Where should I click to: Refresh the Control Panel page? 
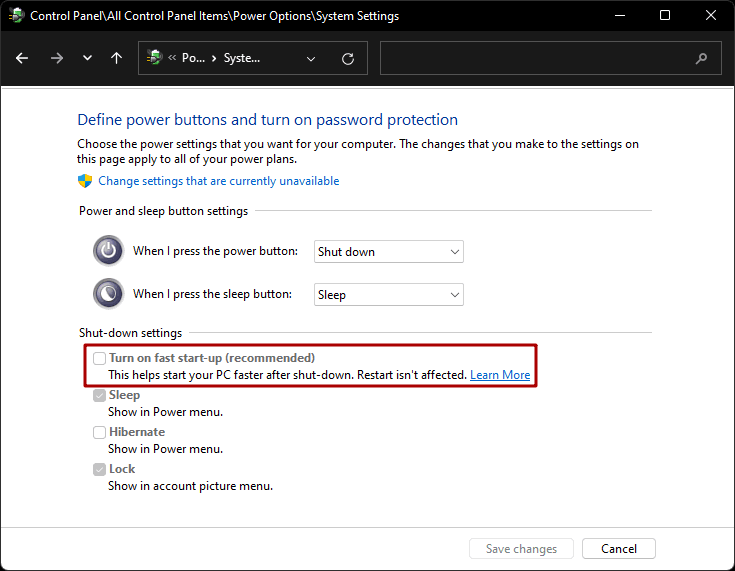348,58
